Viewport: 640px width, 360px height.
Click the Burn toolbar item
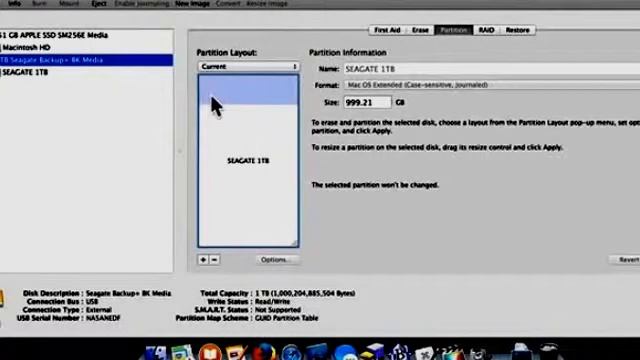point(39,4)
